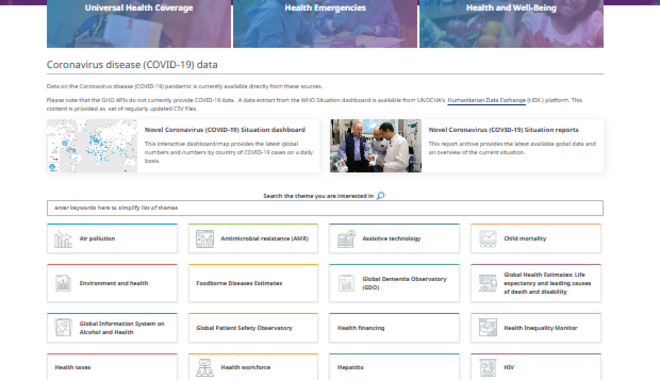Screen dimensions: 660x380
Task: Open the Hepatitis theme
Action: point(394,367)
